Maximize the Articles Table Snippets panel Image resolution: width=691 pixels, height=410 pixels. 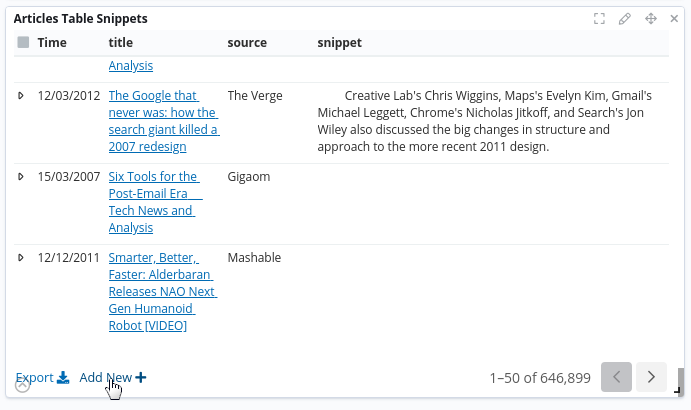599,19
